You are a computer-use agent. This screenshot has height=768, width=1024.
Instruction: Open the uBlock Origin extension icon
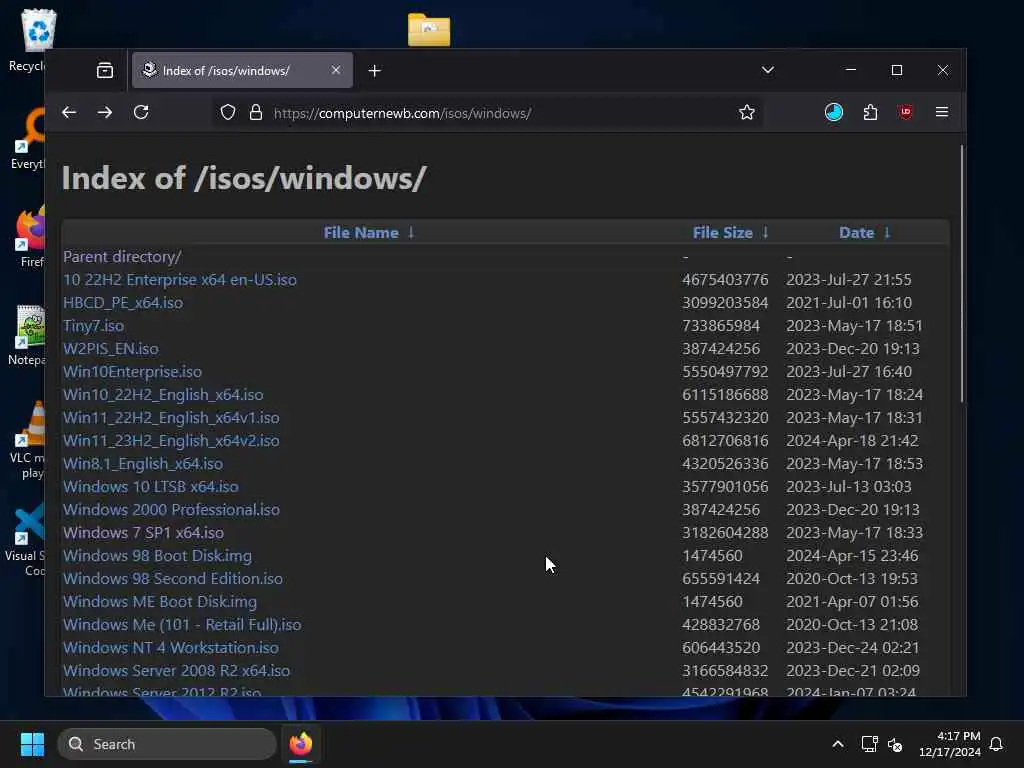[x=906, y=112]
